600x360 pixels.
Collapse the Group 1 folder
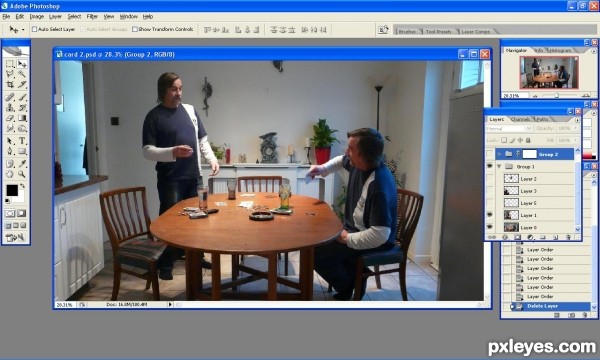(x=499, y=167)
